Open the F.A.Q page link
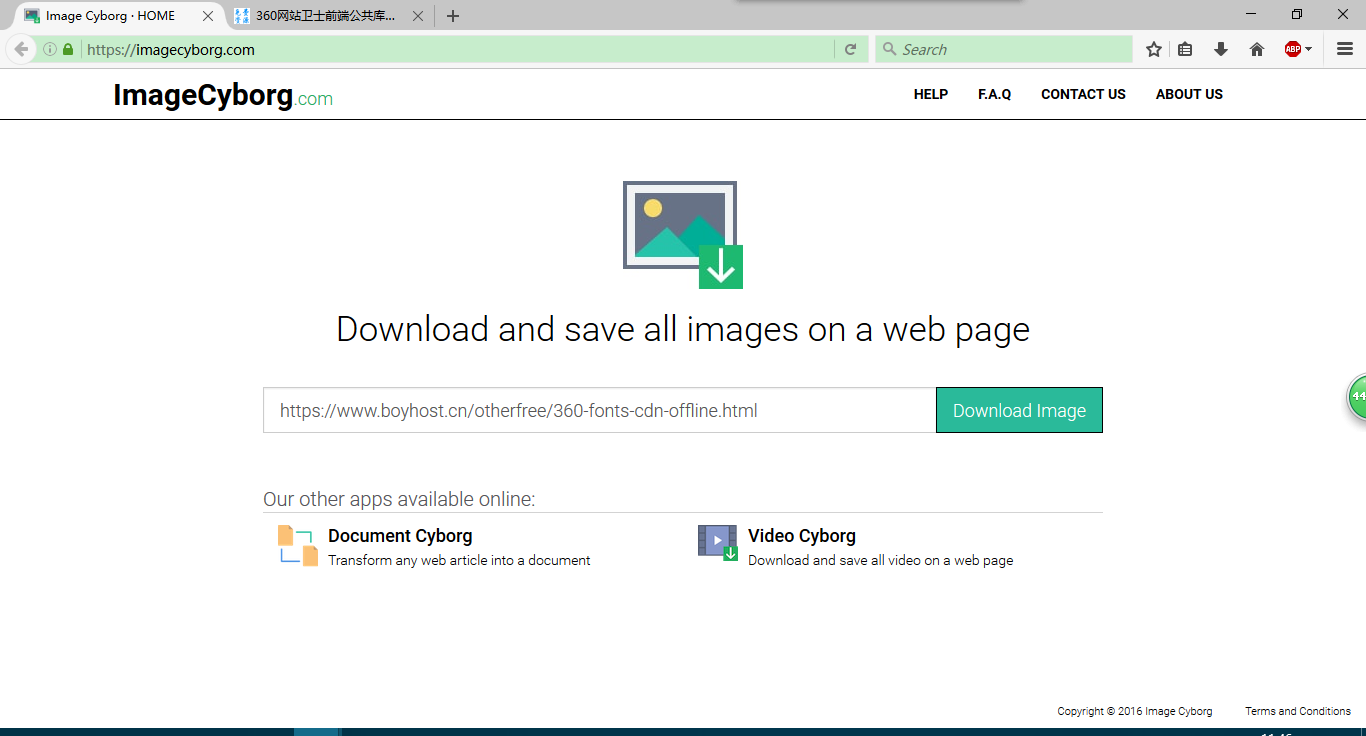Image resolution: width=1366 pixels, height=736 pixels. point(995,94)
